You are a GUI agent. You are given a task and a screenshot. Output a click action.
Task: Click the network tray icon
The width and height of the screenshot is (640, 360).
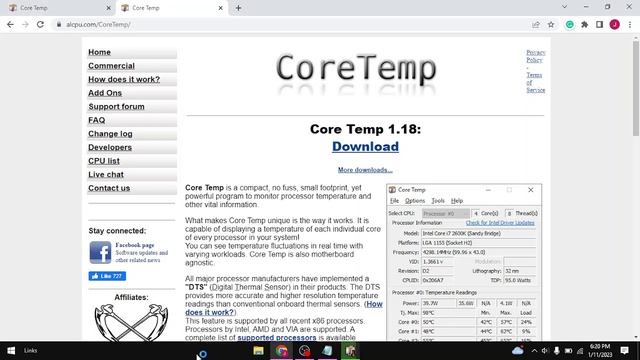point(580,351)
